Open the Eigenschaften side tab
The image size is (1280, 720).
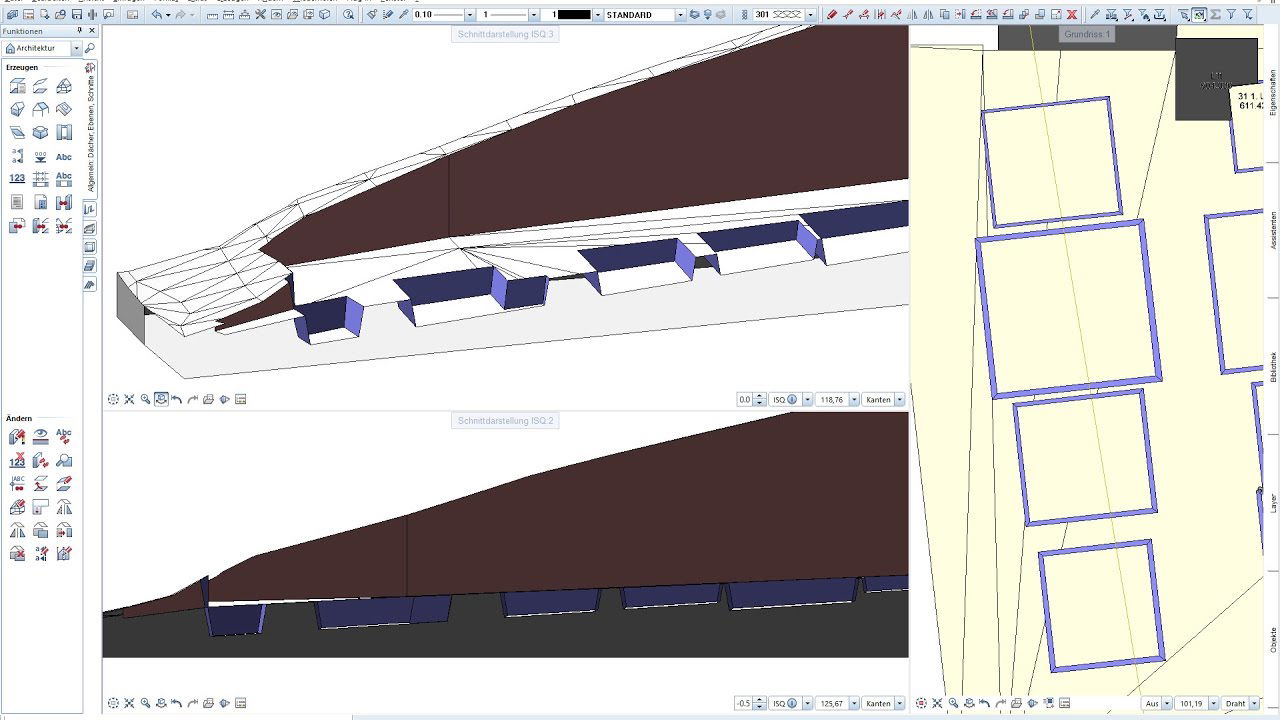(x=1273, y=95)
